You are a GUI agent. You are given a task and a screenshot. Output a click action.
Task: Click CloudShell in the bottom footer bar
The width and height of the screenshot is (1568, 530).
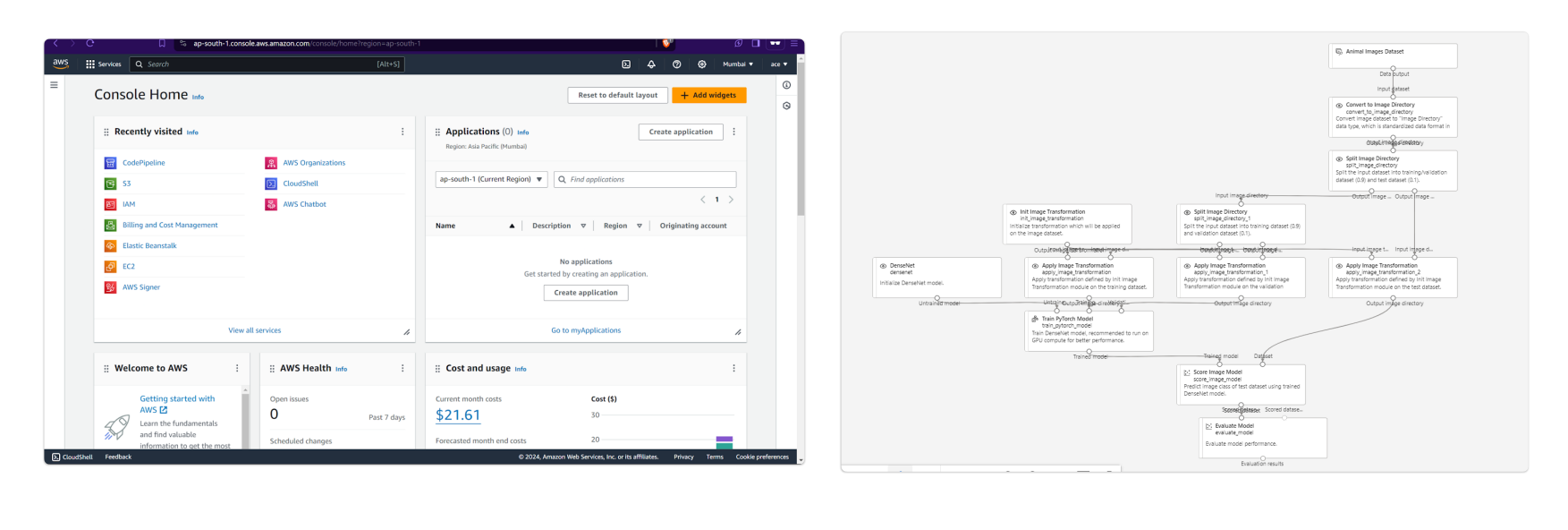pyautogui.click(x=72, y=457)
